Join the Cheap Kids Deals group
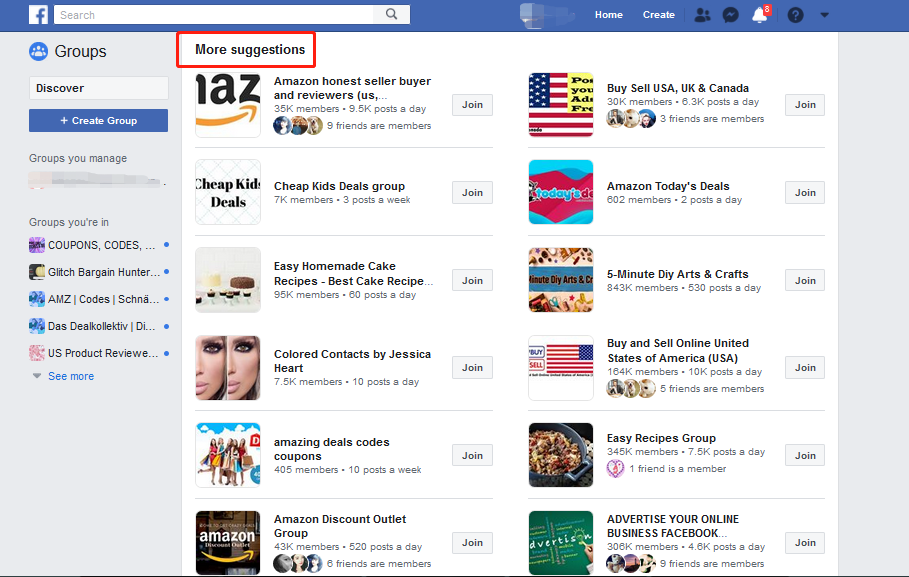The width and height of the screenshot is (909, 577). click(x=472, y=193)
